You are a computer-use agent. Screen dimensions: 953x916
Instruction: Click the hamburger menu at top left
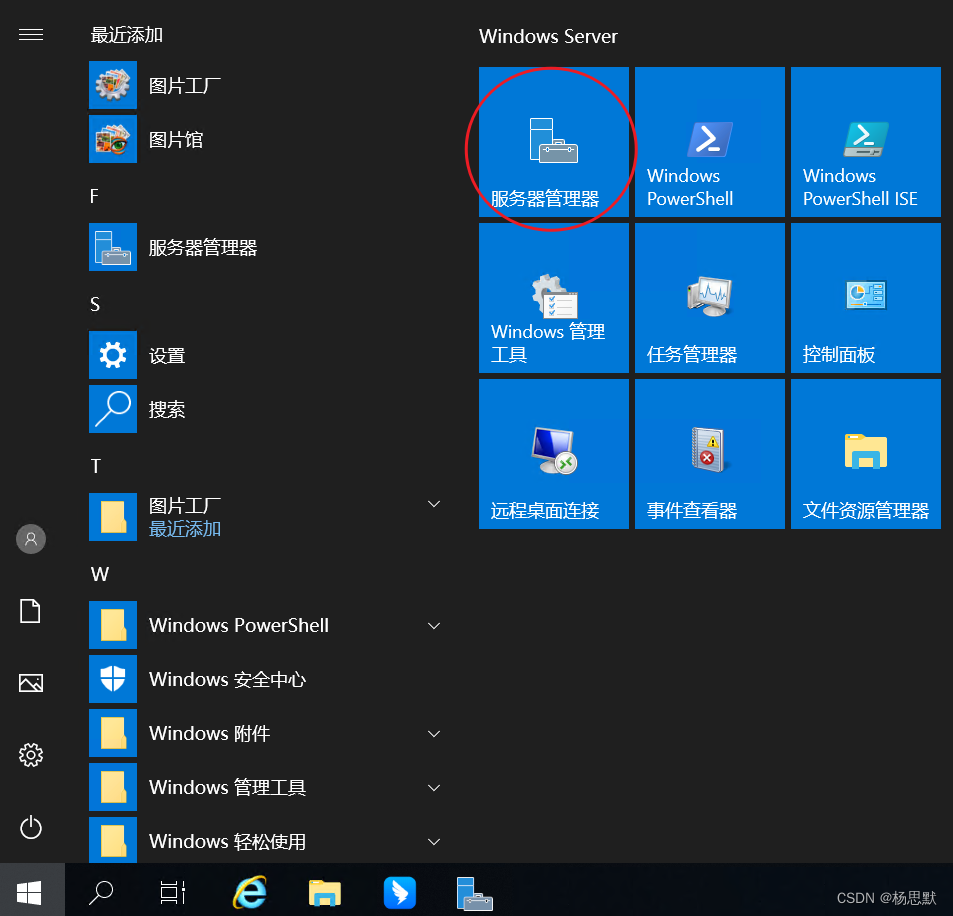point(31,35)
